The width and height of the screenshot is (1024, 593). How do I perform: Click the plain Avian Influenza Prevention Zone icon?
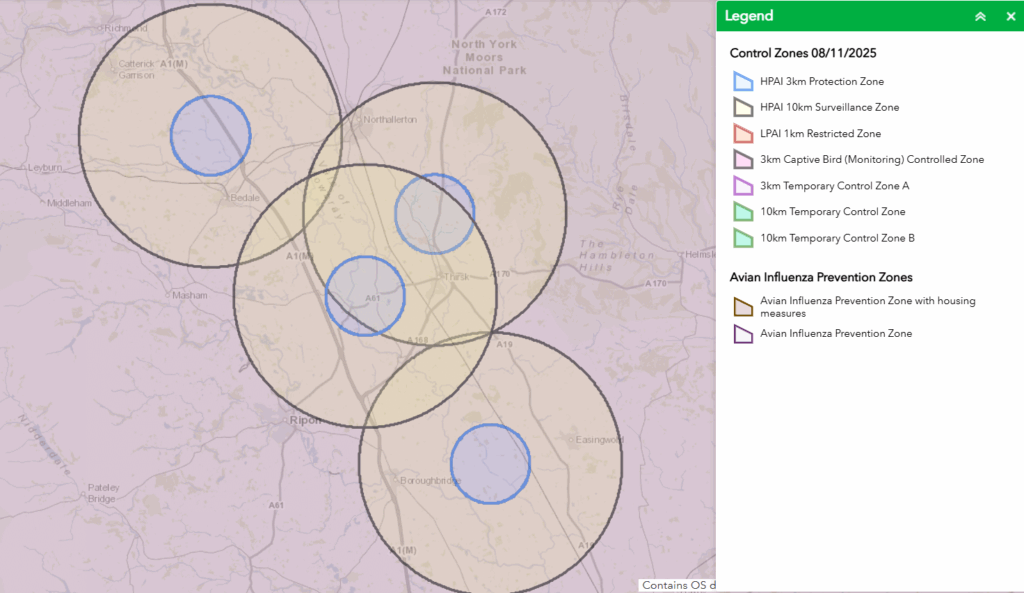tap(742, 334)
